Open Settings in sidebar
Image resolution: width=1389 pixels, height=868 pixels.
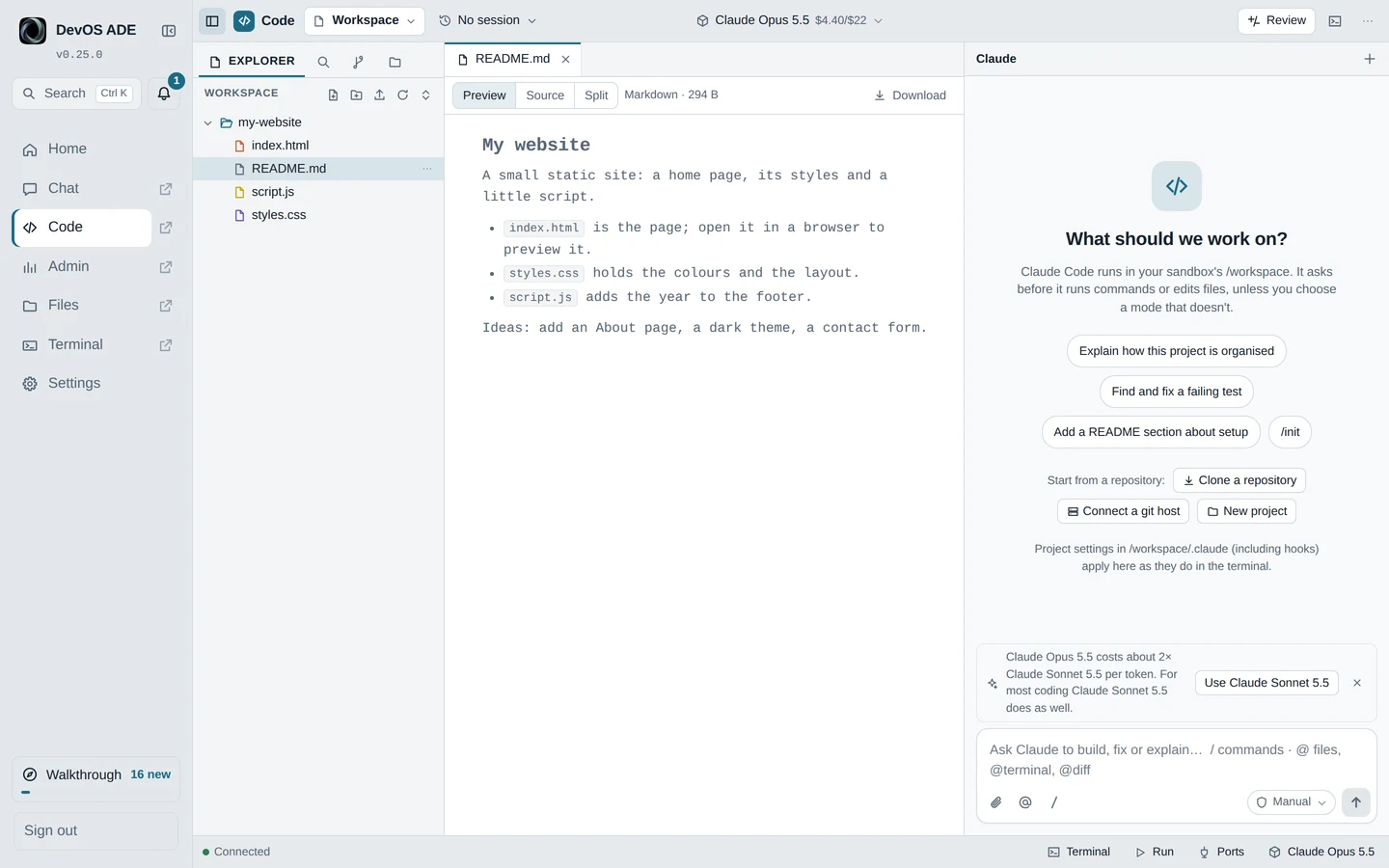[x=82, y=384]
